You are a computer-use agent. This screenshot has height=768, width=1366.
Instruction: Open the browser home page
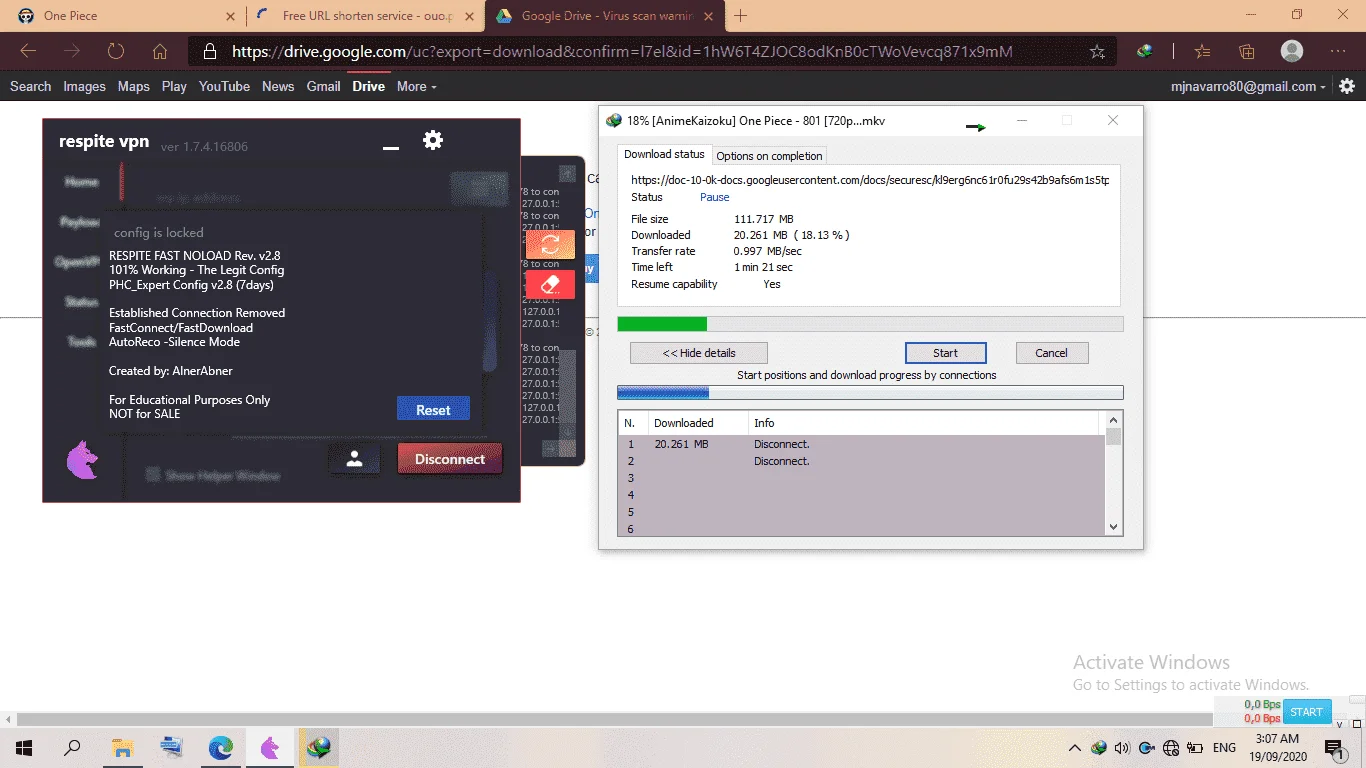pos(160,51)
